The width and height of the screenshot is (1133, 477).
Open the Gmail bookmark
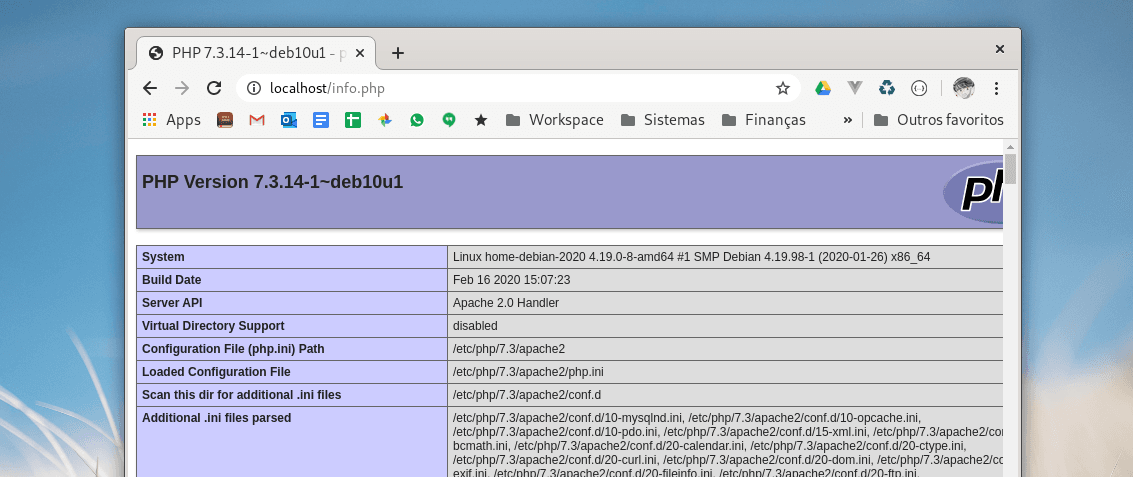[257, 120]
